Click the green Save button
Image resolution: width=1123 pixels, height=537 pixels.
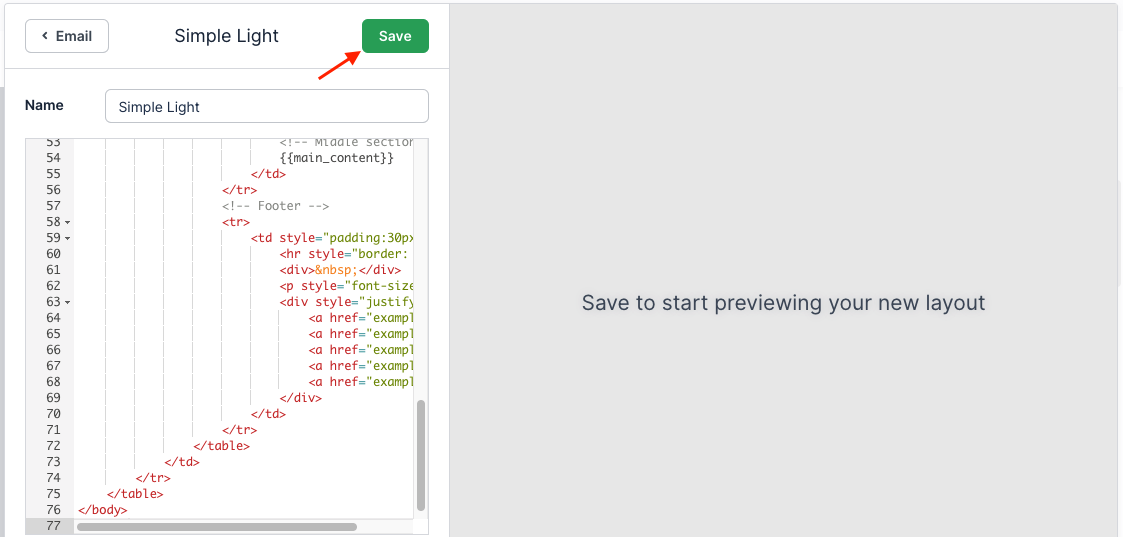[395, 36]
